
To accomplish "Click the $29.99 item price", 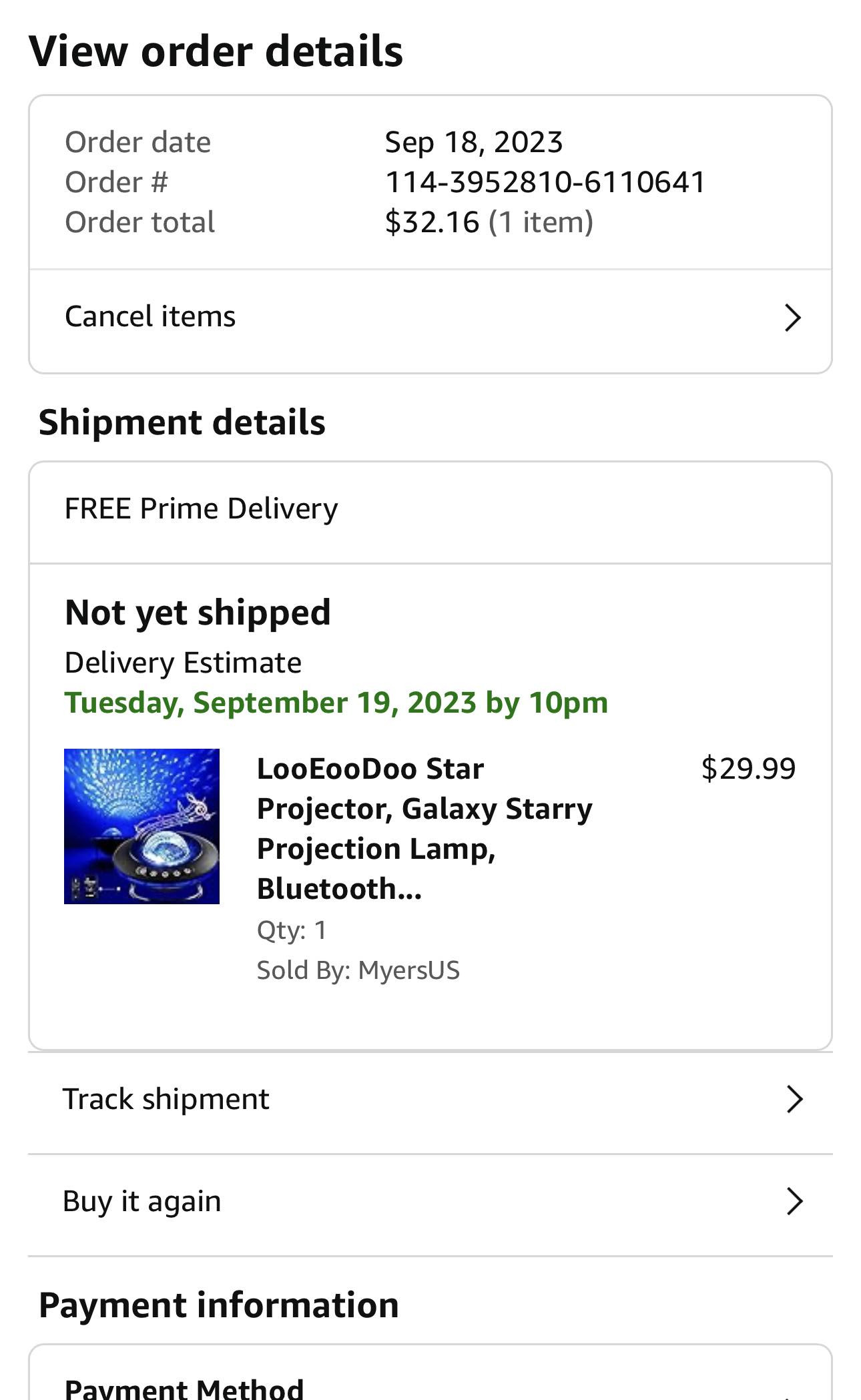I will tap(748, 769).
